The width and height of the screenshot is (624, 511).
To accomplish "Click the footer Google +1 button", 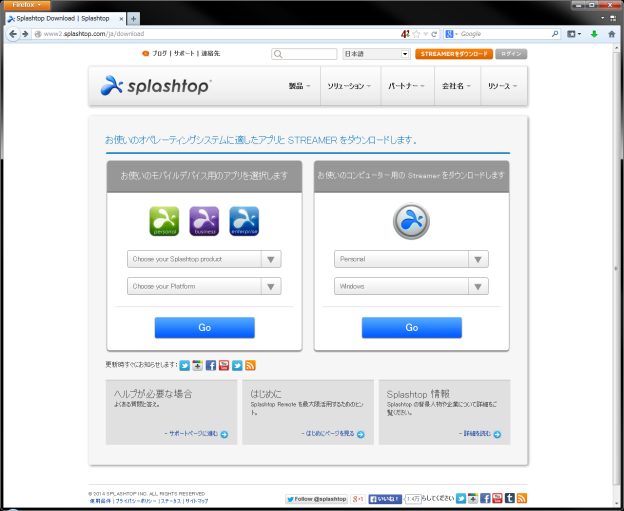I will click(x=358, y=499).
